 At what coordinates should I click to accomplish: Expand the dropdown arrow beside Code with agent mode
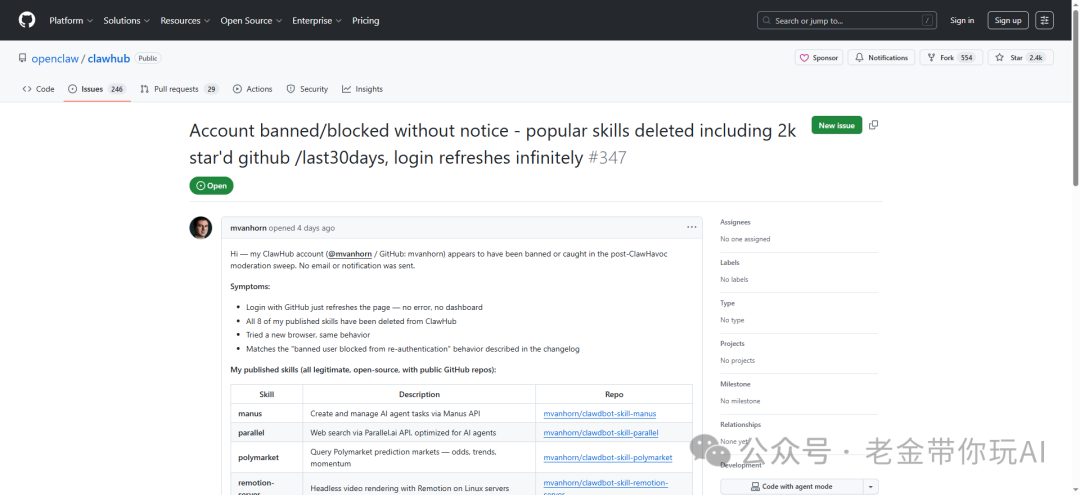click(x=871, y=487)
